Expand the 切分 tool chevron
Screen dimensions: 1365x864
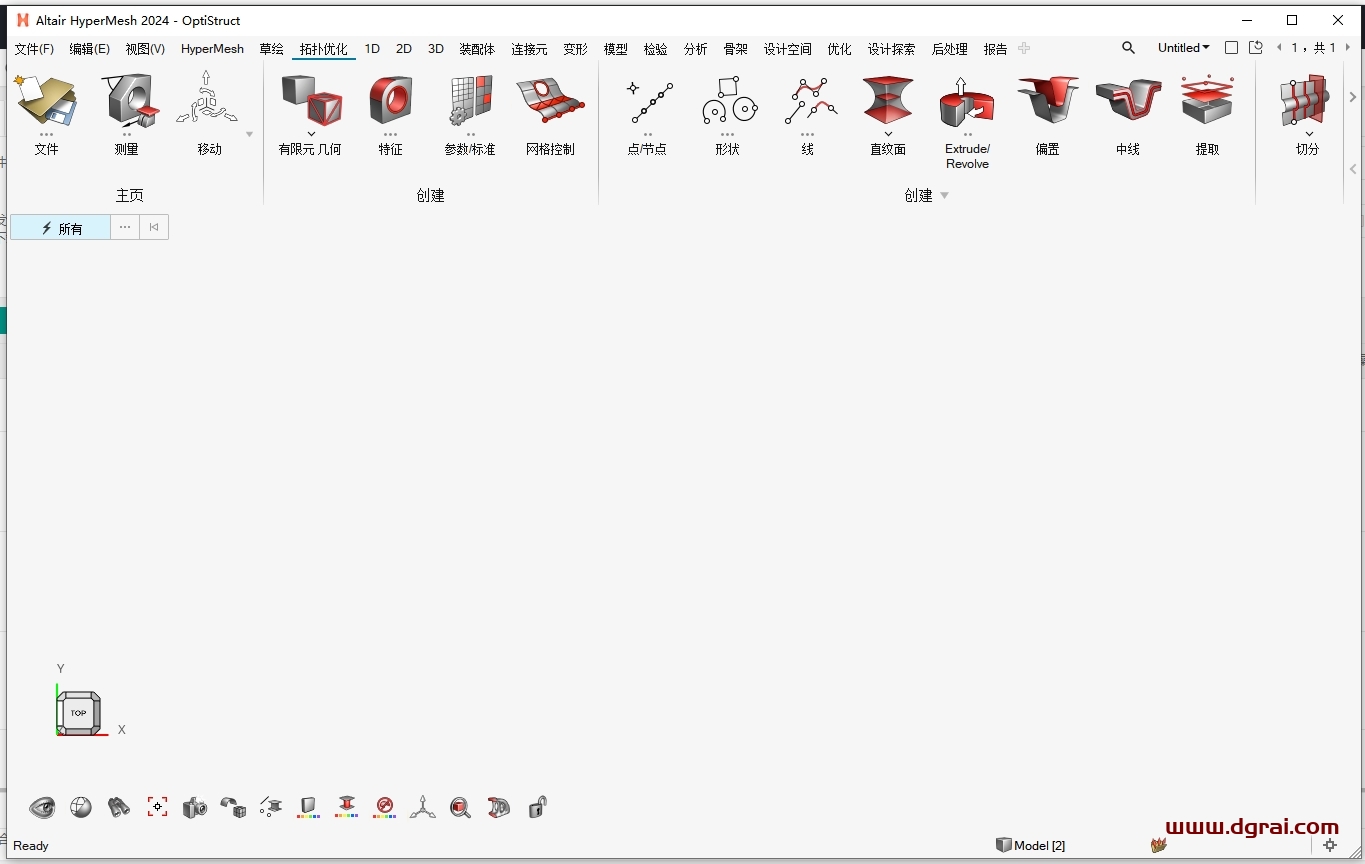pos(1309,134)
